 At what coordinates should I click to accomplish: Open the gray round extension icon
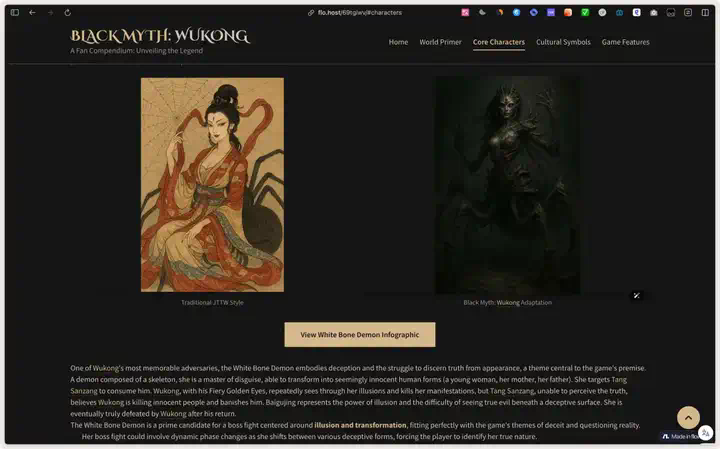coord(602,12)
